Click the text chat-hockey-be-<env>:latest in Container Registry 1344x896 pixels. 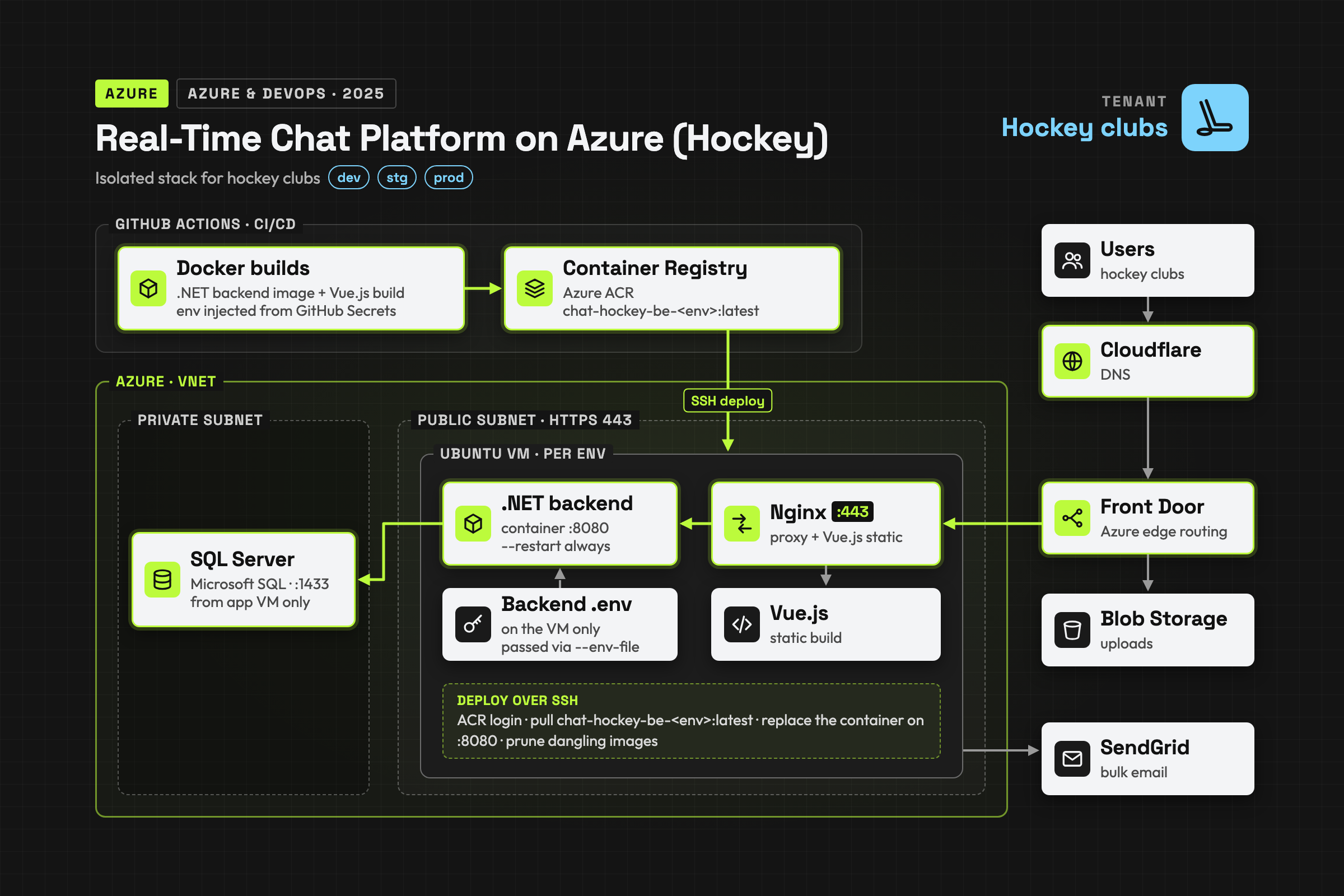click(x=661, y=311)
